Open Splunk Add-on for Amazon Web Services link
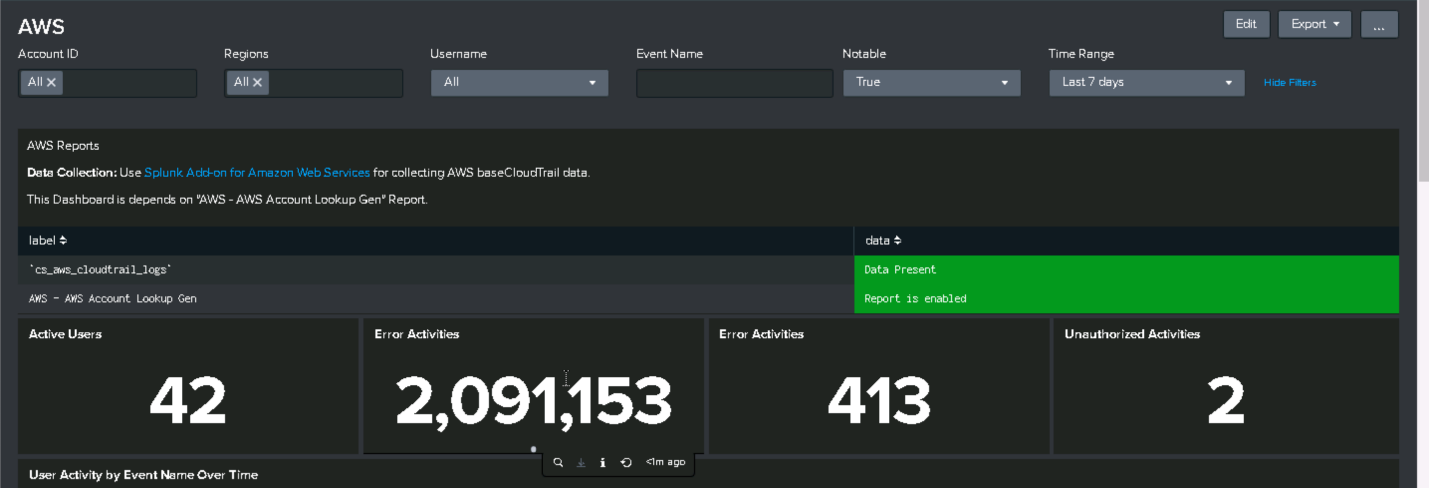This screenshot has width=1429, height=488. [257, 172]
